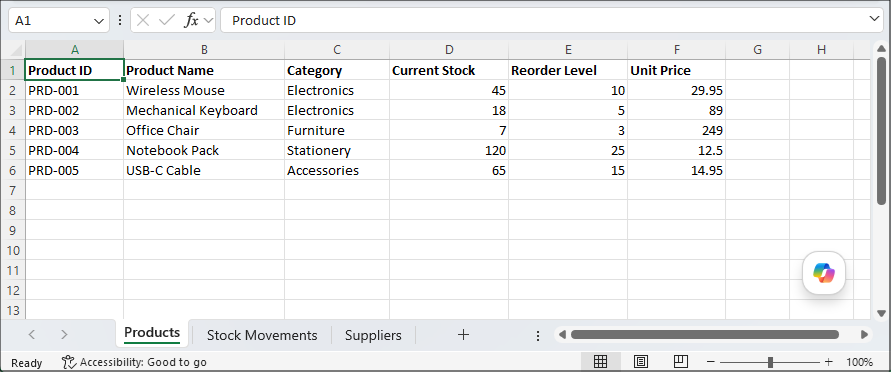
Task: Click horizontal scrollbar right arrow
Action: (x=864, y=335)
